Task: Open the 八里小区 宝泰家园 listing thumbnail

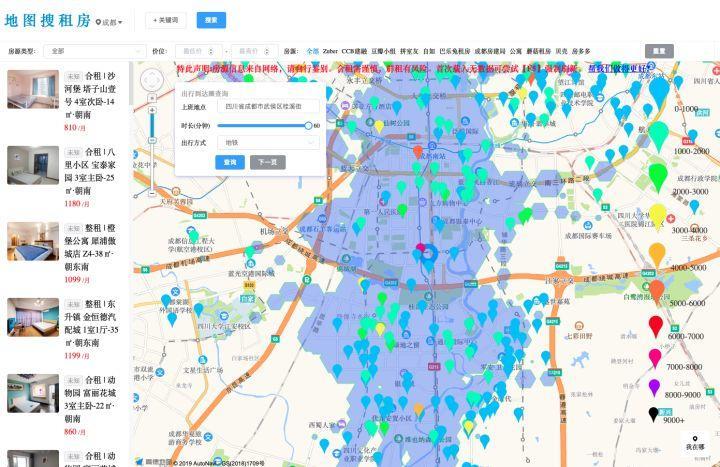Action: pos(33,165)
